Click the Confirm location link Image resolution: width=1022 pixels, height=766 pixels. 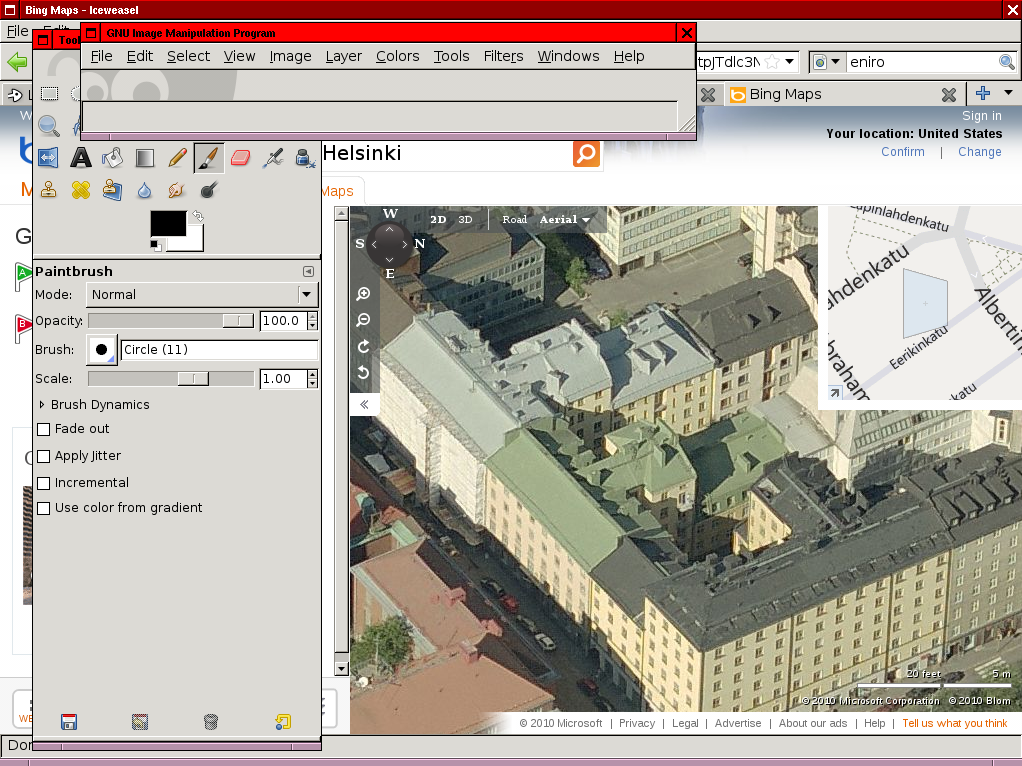[x=903, y=152]
